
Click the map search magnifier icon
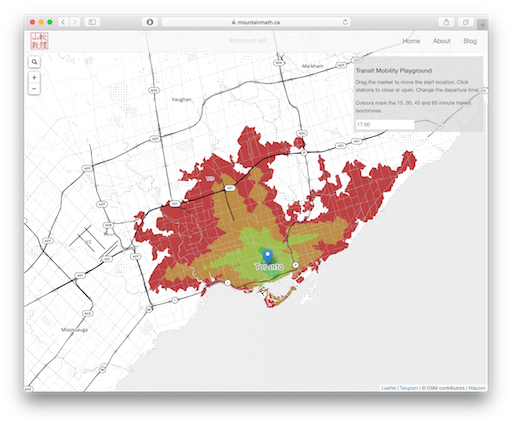click(x=34, y=62)
